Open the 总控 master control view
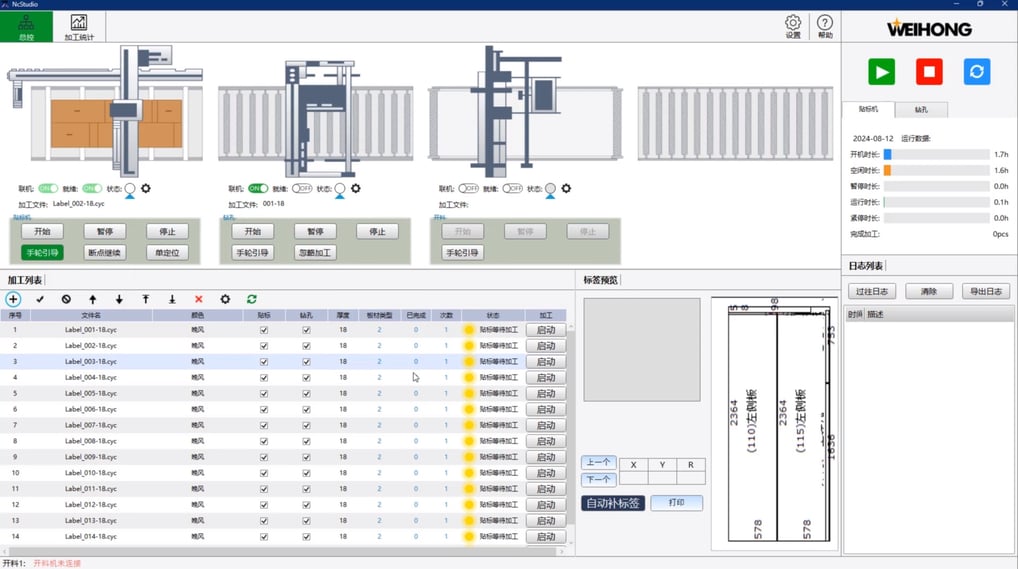Screen dimensions: 1018x569 coord(27,27)
